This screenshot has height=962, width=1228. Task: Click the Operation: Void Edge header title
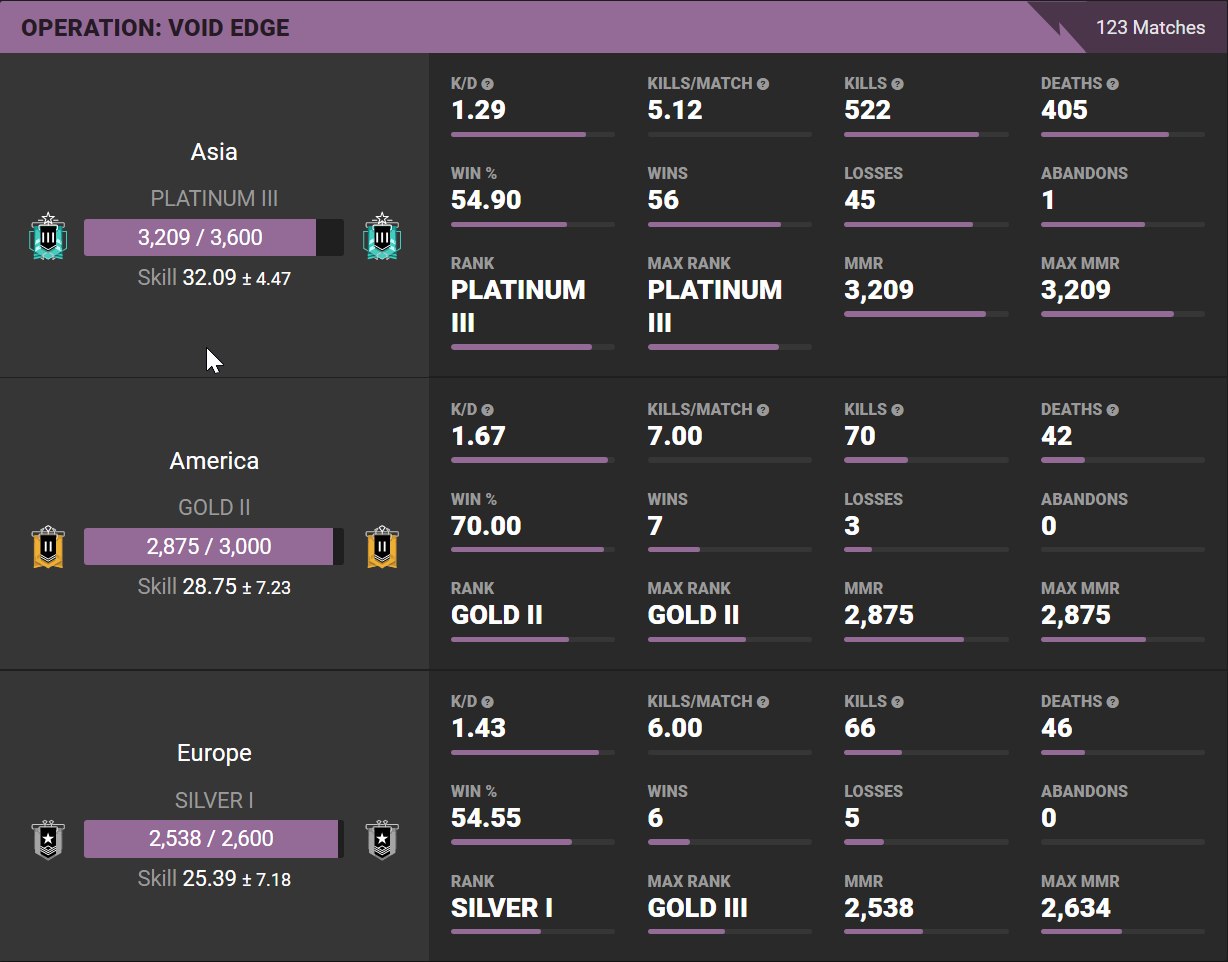[155, 27]
